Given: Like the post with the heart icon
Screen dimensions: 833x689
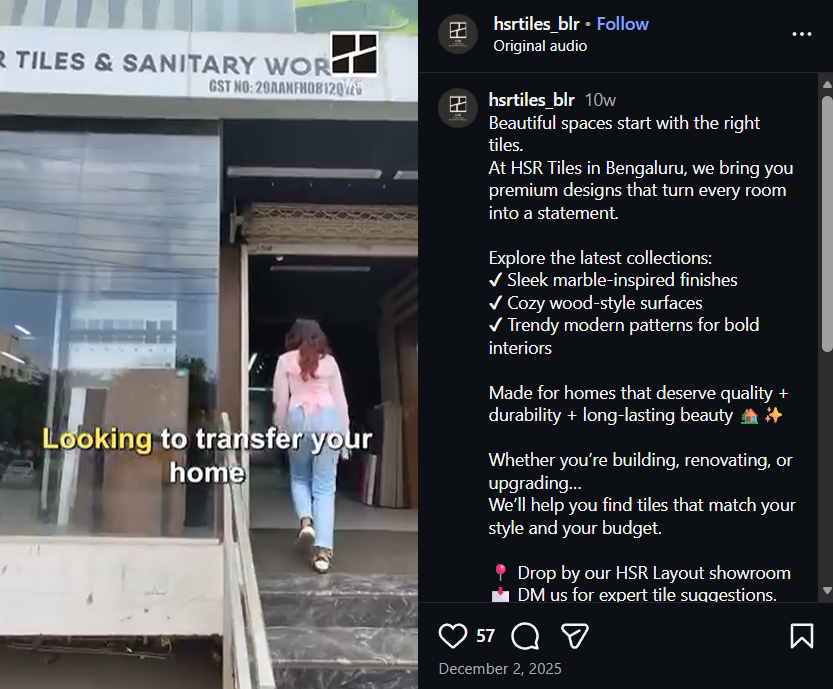Looking at the screenshot, I should point(453,635).
